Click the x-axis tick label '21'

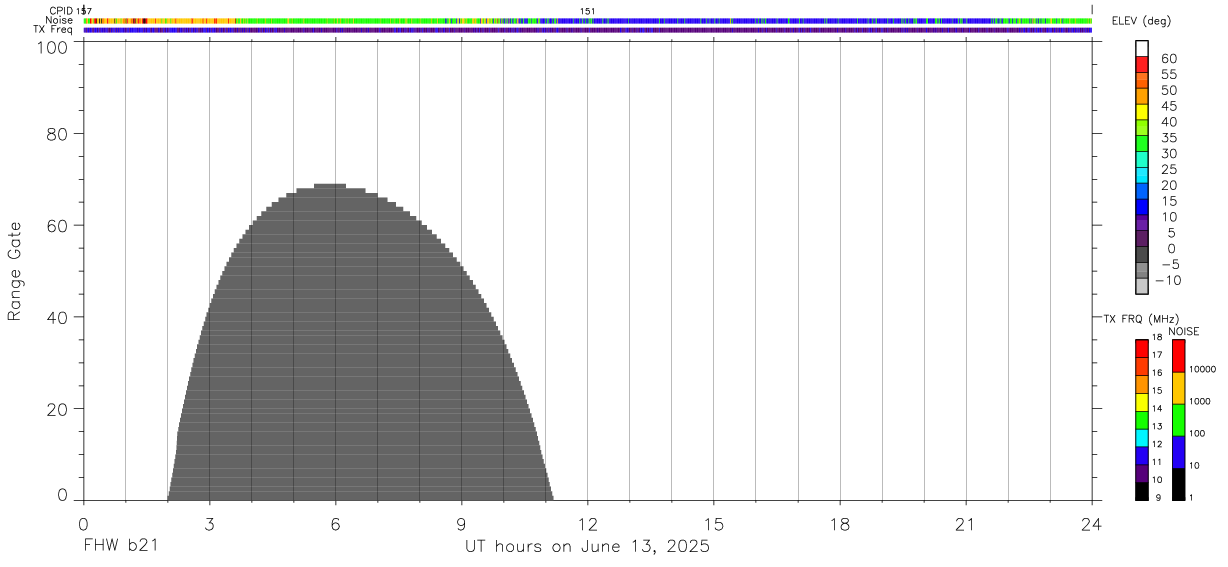click(x=966, y=524)
